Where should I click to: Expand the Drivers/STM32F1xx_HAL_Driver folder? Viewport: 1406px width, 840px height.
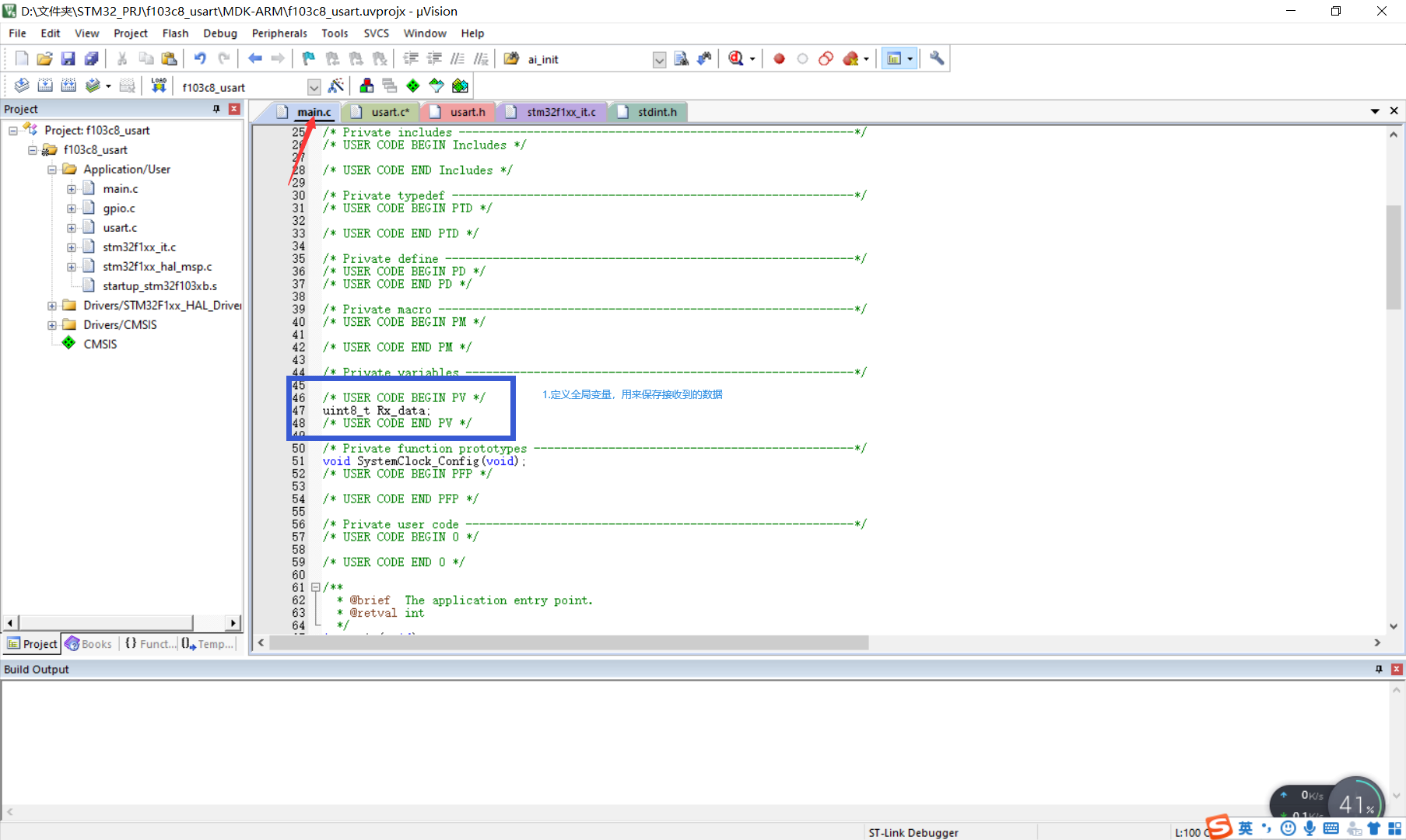click(52, 306)
